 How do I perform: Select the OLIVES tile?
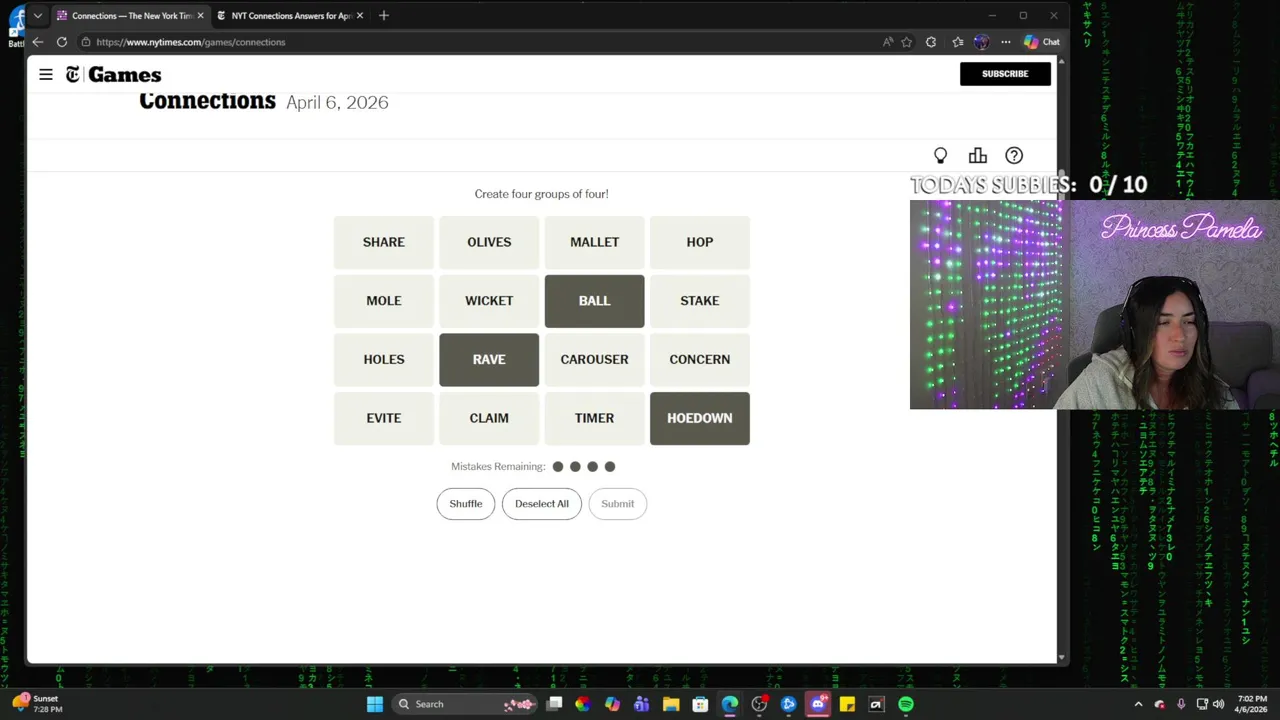(489, 242)
